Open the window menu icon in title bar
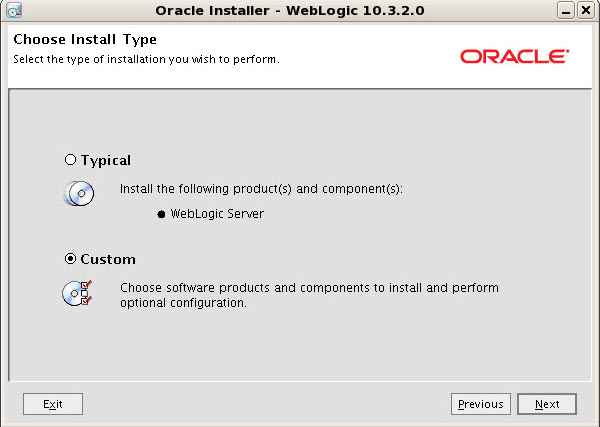Image resolution: width=600 pixels, height=427 pixels. 11,11
